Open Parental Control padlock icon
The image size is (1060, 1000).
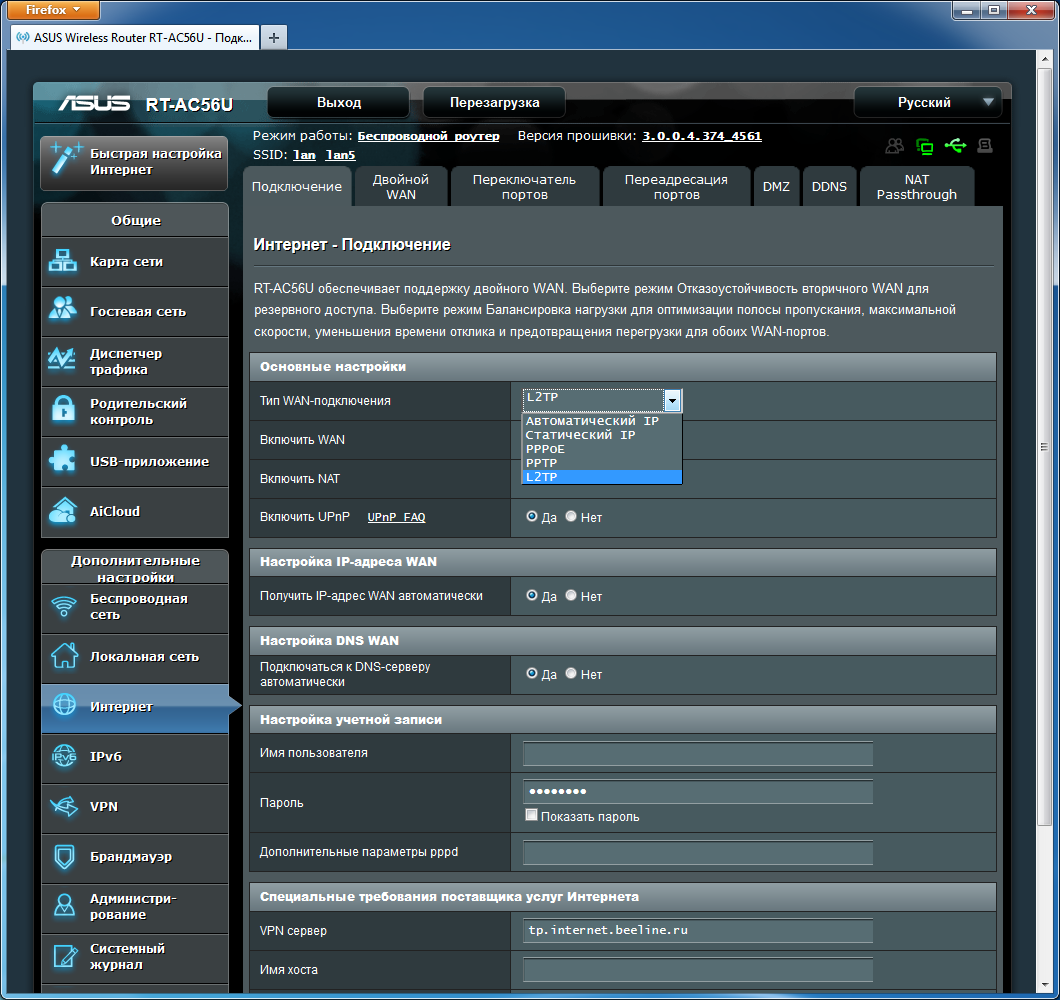[64, 411]
